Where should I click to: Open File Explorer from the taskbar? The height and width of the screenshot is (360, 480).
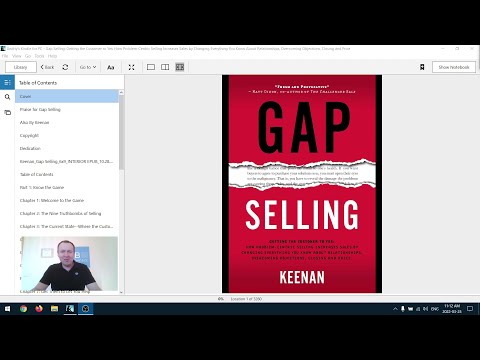[x=54, y=309]
